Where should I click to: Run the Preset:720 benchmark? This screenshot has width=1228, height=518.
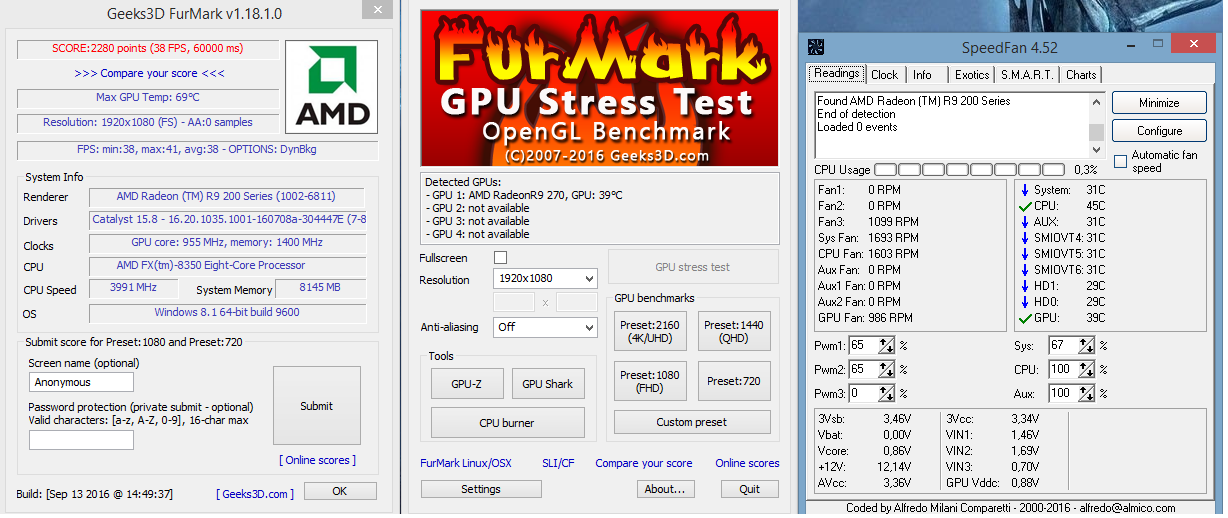(733, 381)
